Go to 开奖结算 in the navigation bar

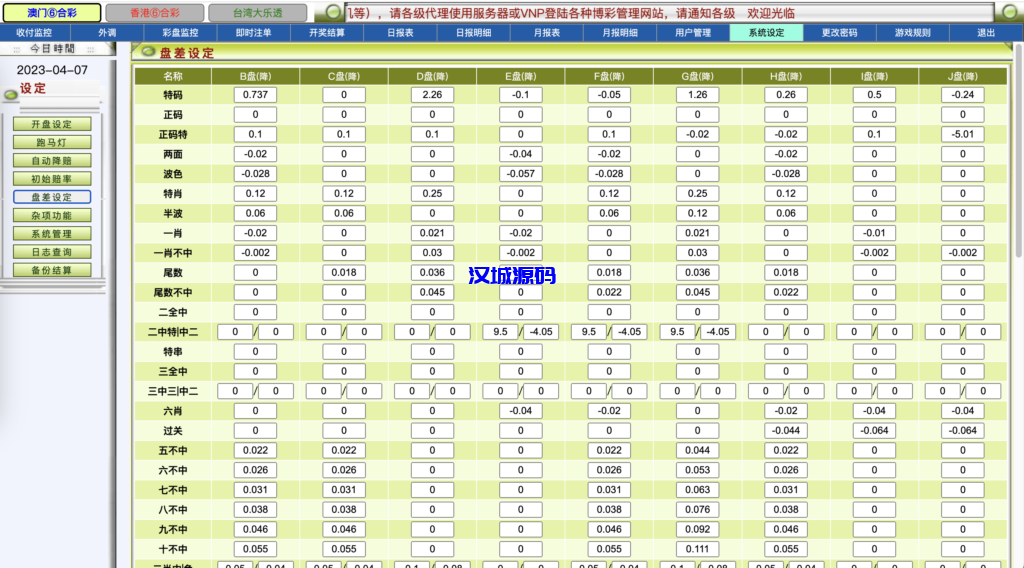click(x=326, y=33)
